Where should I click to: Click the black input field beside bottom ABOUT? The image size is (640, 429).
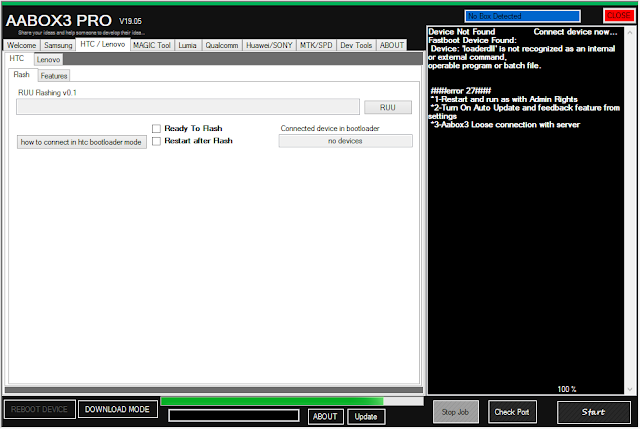click(234, 416)
